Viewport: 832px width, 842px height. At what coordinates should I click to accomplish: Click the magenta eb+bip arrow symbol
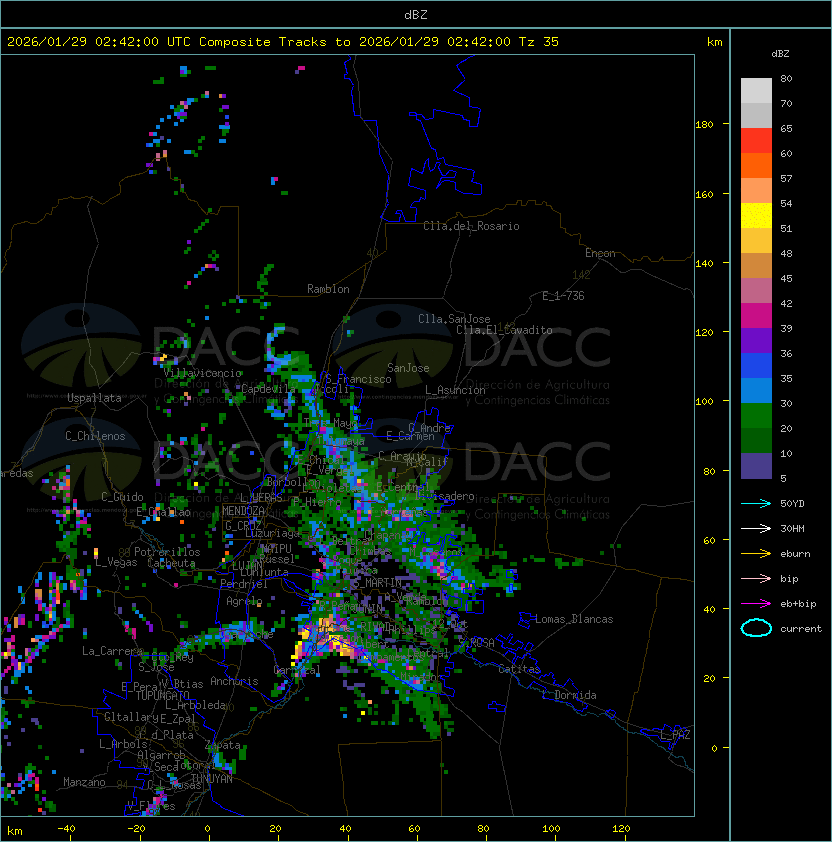coord(756,604)
